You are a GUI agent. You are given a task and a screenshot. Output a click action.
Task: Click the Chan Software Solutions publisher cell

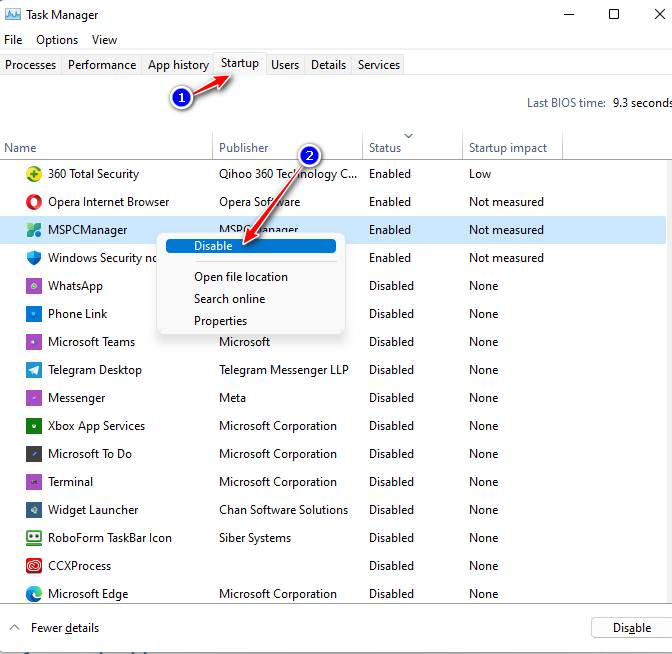click(283, 510)
